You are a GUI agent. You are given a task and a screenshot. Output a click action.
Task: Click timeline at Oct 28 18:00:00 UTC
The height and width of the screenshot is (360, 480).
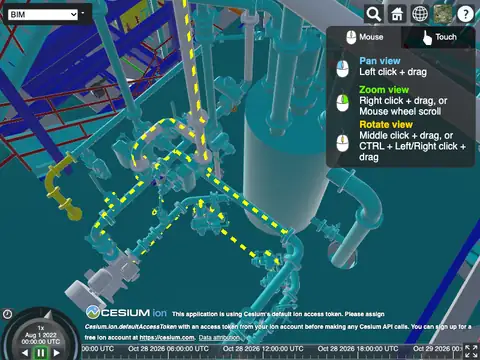click(x=358, y=349)
